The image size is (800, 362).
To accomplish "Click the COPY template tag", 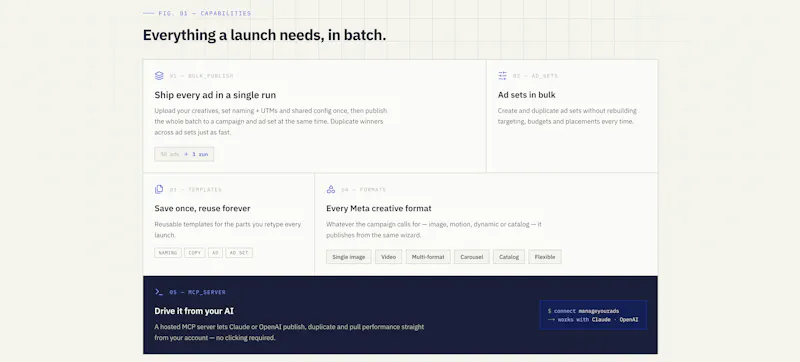I will click(x=194, y=253).
